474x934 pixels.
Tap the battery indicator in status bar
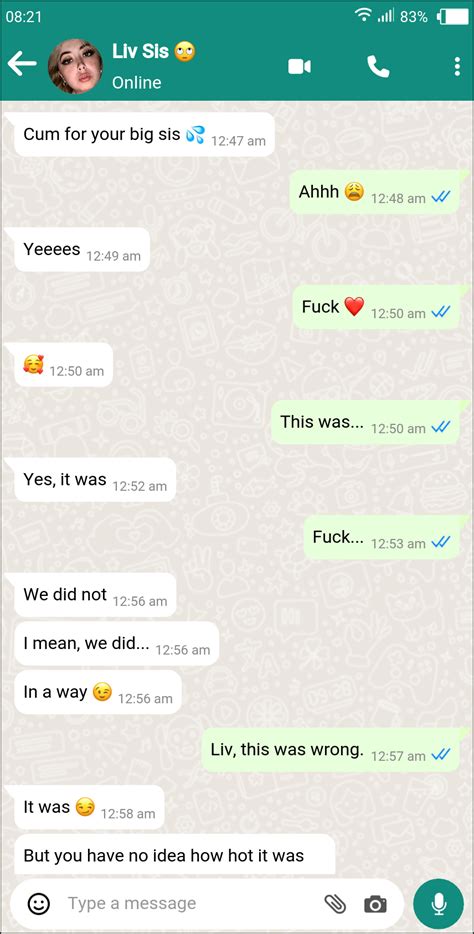click(x=453, y=17)
